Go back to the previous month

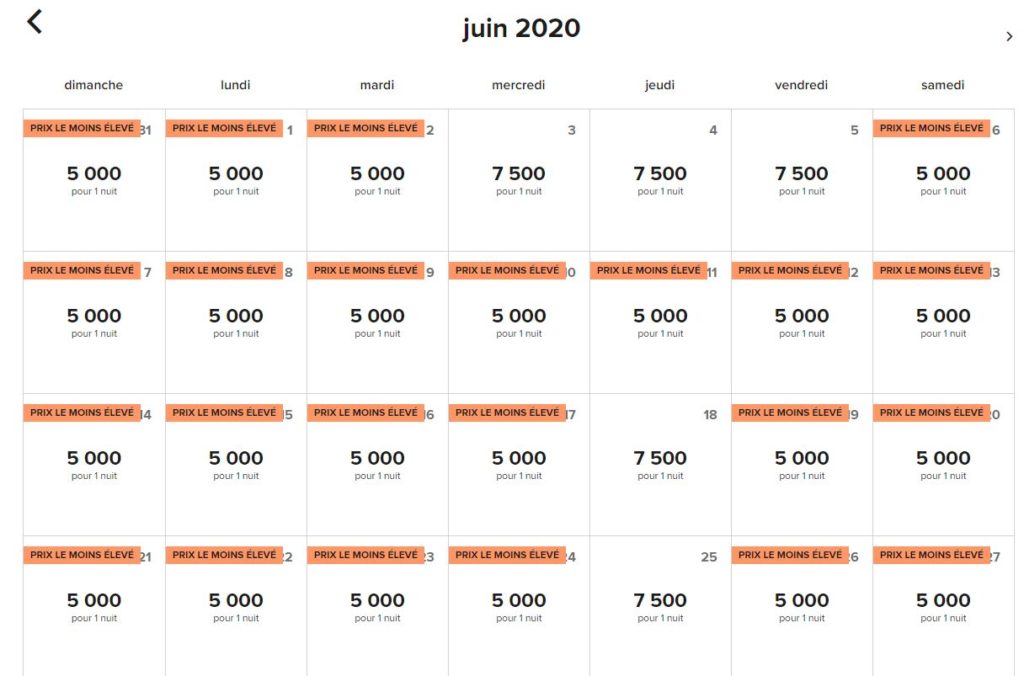tap(35, 22)
